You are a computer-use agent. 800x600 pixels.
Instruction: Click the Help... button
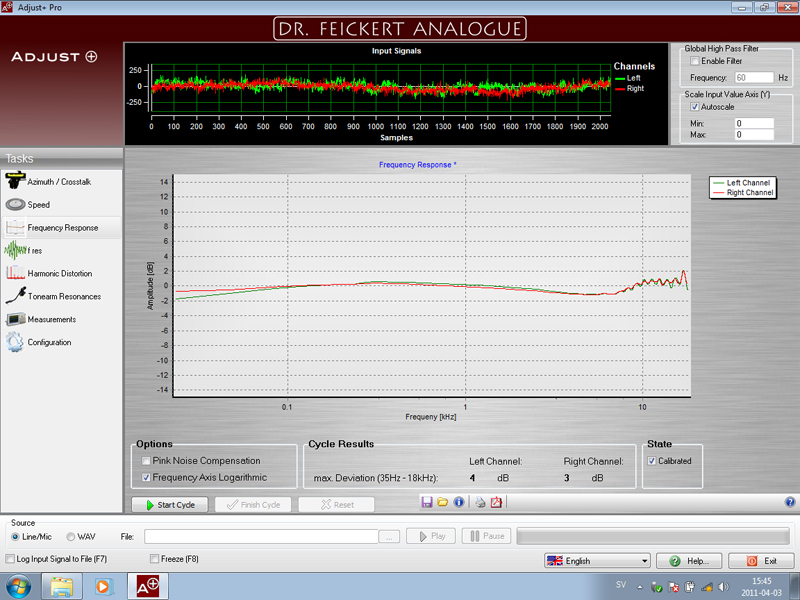689,561
